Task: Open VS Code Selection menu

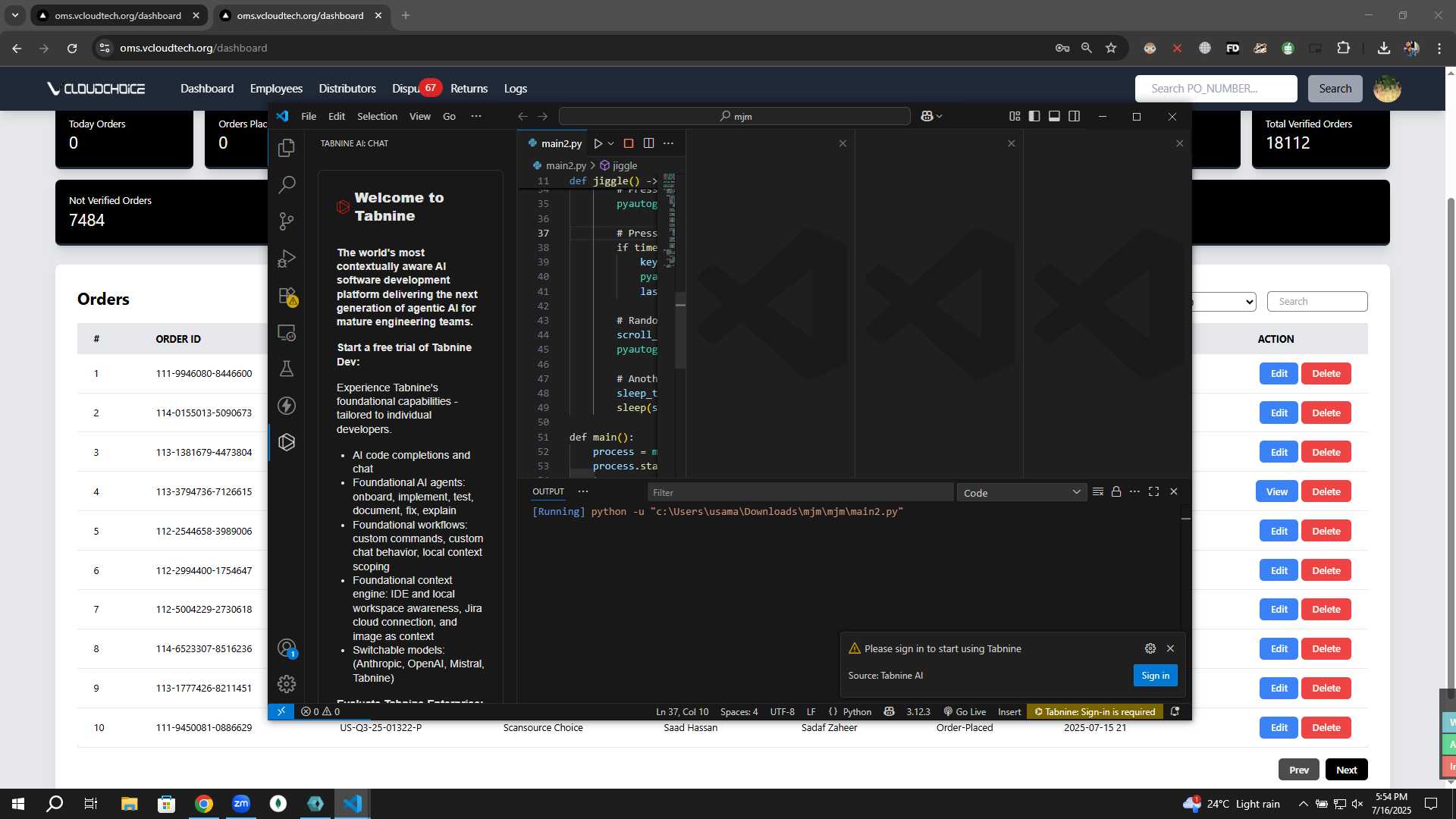Action: click(377, 116)
